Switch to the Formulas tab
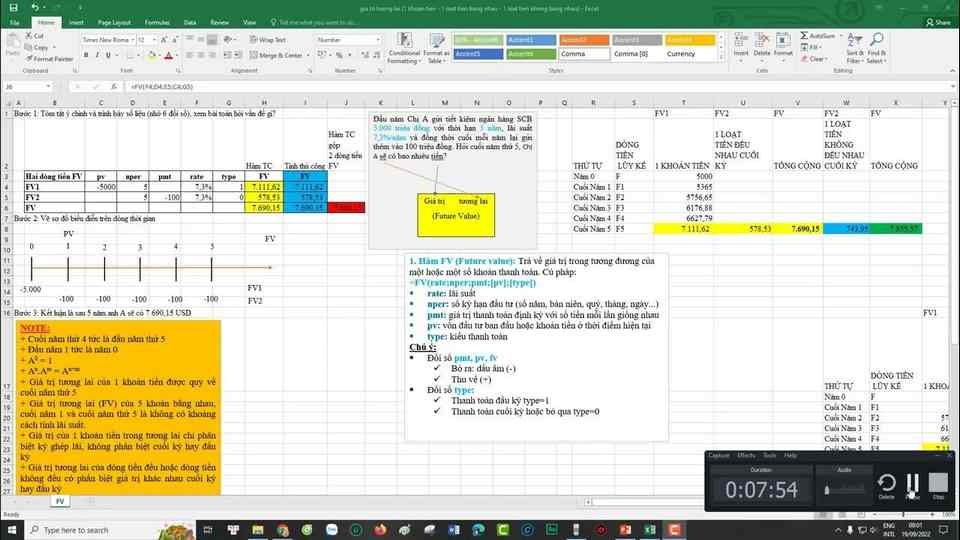Image resolution: width=960 pixels, height=540 pixels. (157, 23)
